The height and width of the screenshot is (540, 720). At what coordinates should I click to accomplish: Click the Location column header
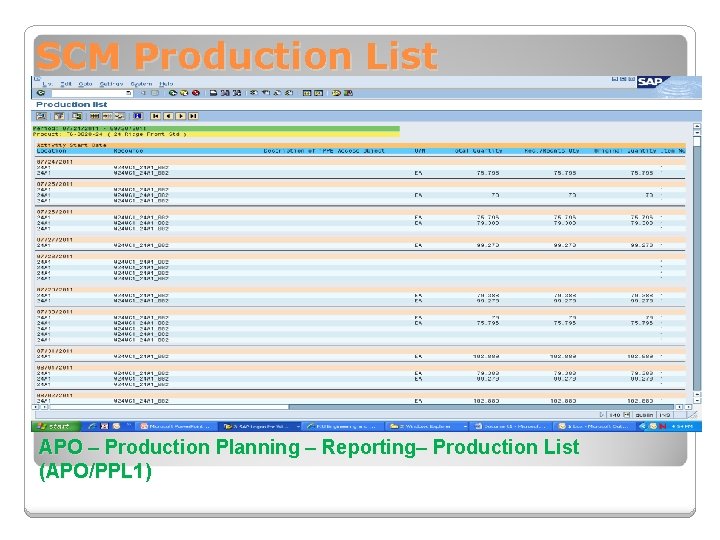(51, 151)
